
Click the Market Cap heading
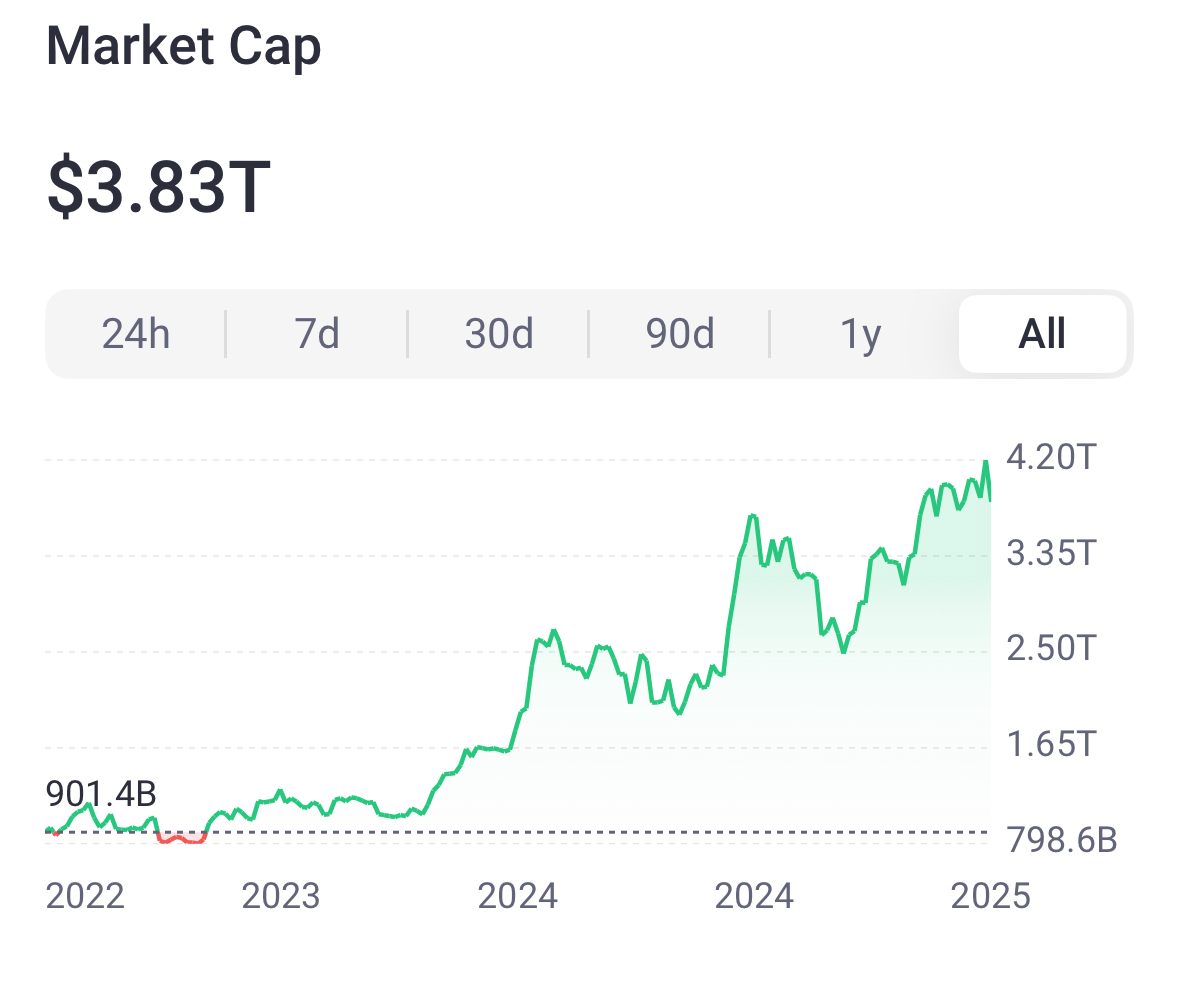click(x=183, y=48)
